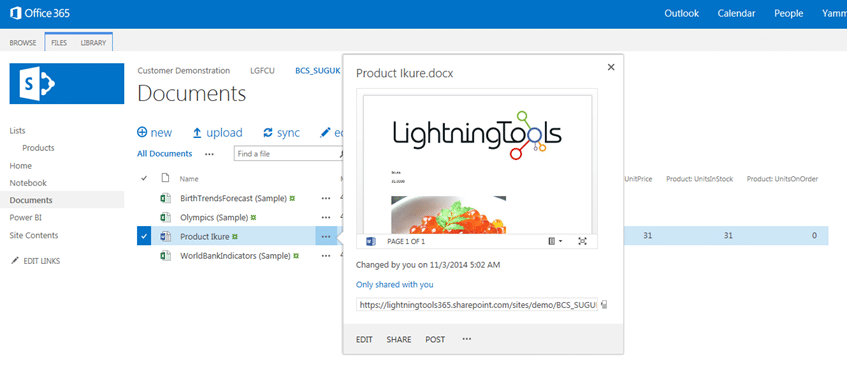Image resolution: width=847 pixels, height=373 pixels.
Task: Open the preview page layout dropdown
Action: [x=555, y=241]
